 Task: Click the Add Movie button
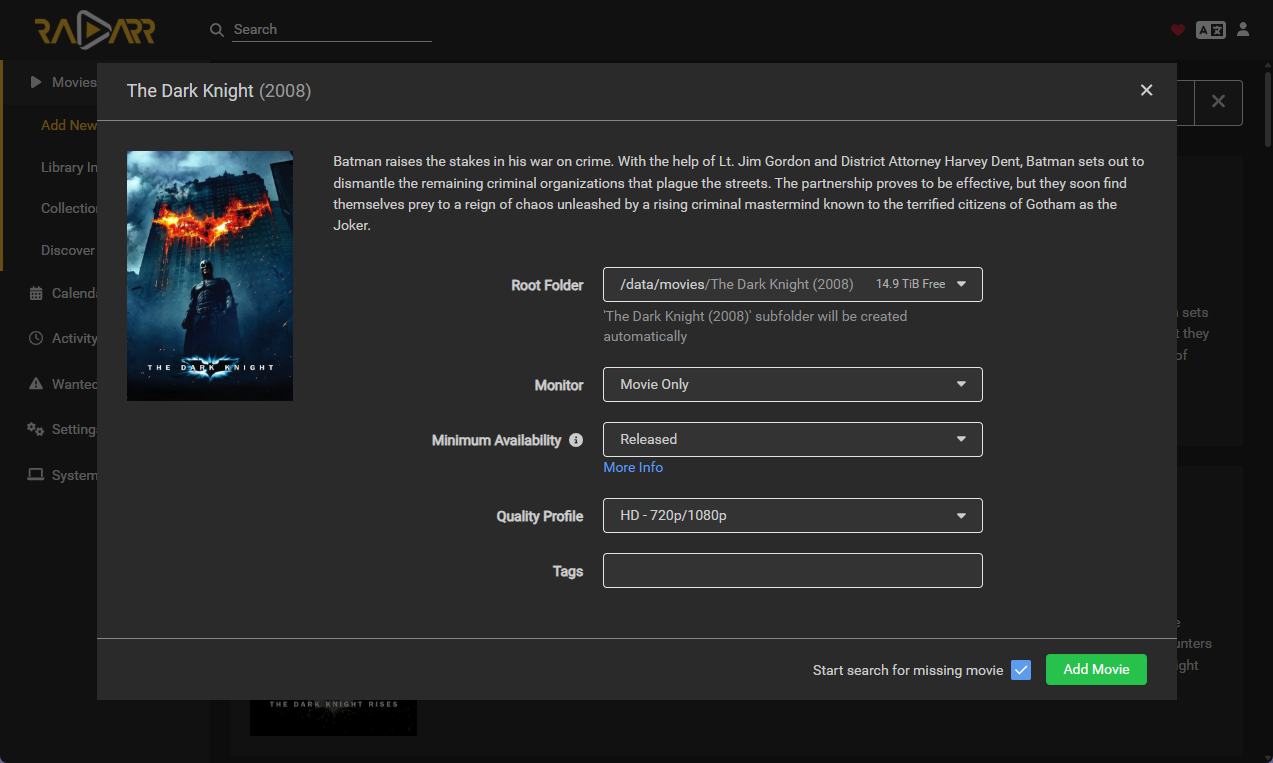(x=1096, y=669)
